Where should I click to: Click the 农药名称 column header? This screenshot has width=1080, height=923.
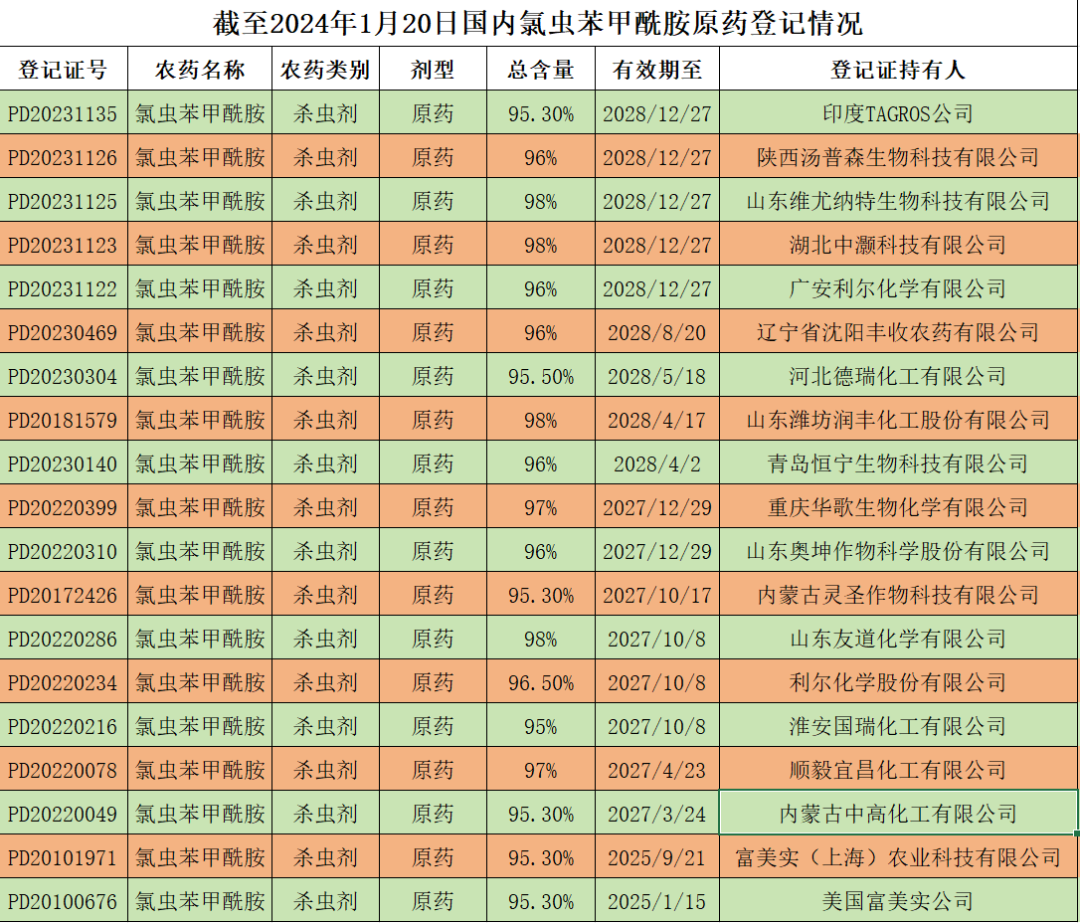200,69
